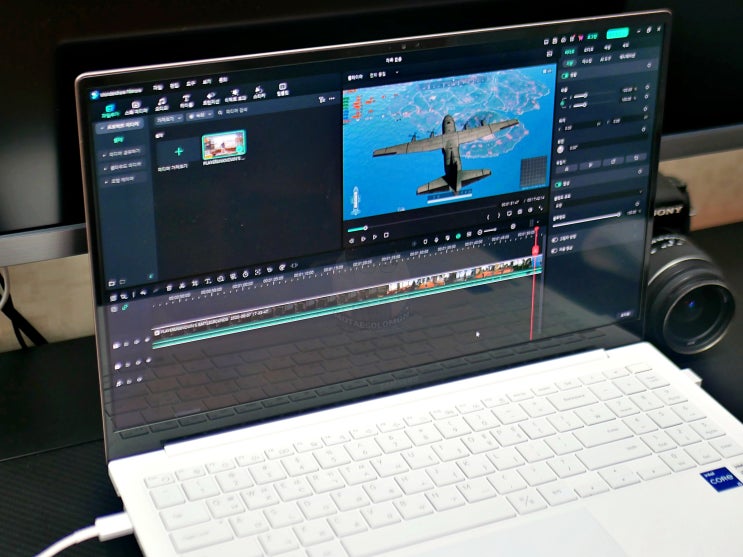Select the green Folder entry in sidebar
743x557 pixels.
click(x=118, y=140)
